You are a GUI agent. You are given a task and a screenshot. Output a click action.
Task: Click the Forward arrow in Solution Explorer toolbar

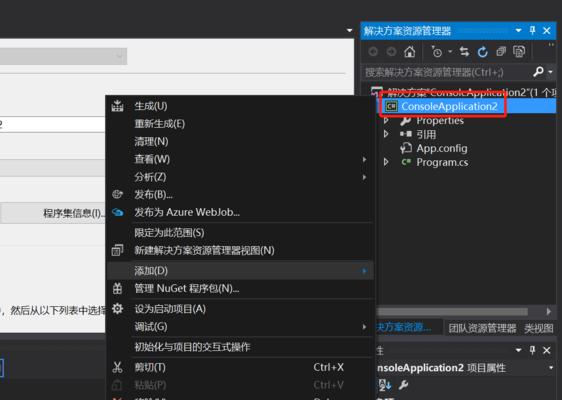pyautogui.click(x=391, y=52)
